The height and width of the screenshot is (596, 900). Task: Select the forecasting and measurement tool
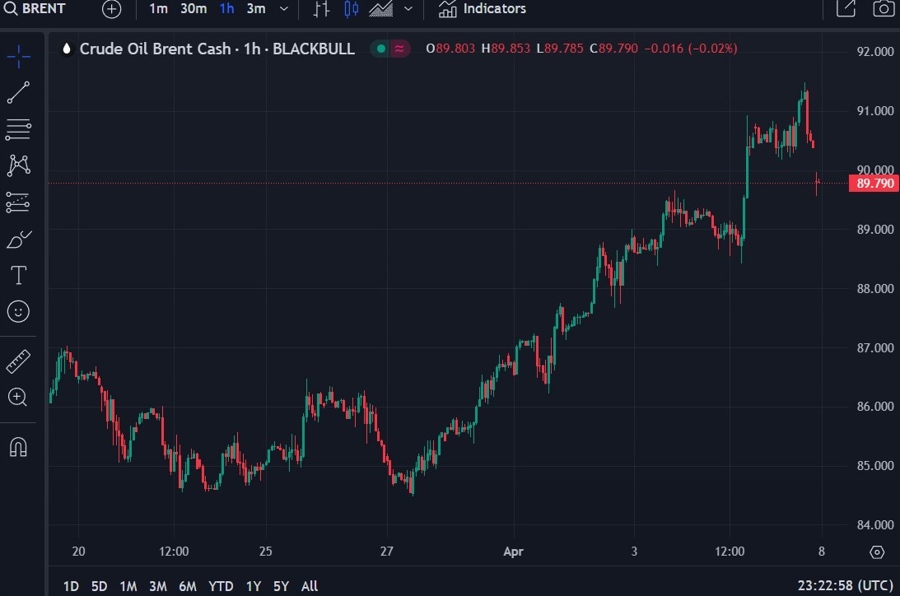click(18, 202)
